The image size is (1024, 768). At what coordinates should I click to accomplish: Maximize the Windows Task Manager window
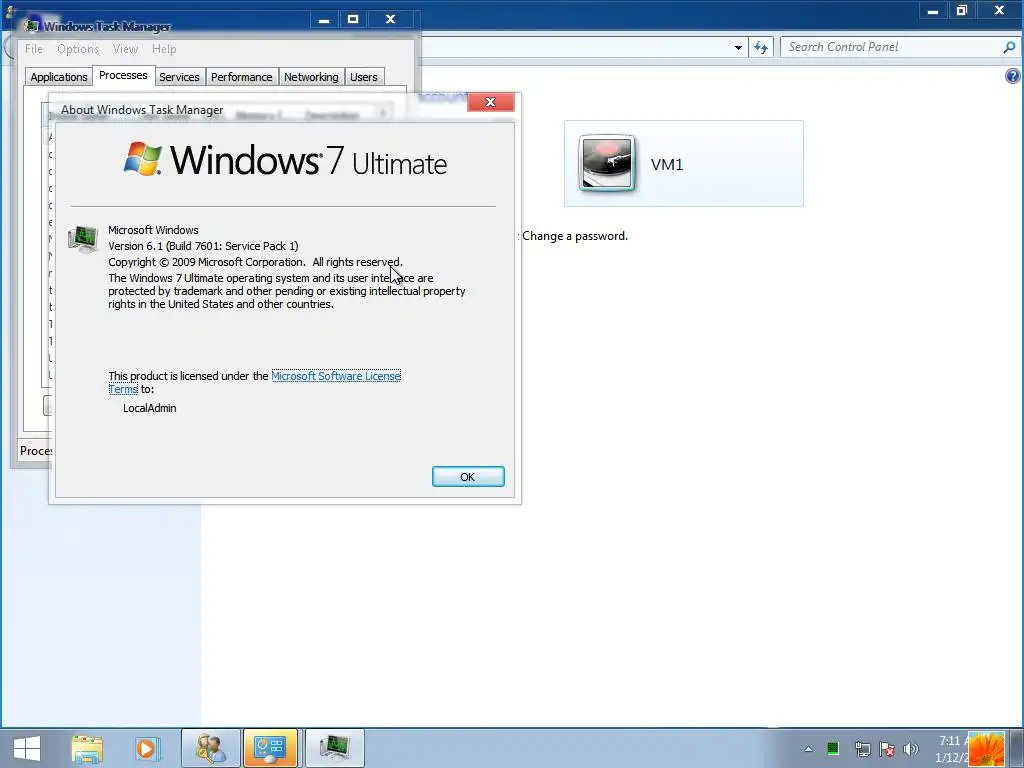click(353, 20)
